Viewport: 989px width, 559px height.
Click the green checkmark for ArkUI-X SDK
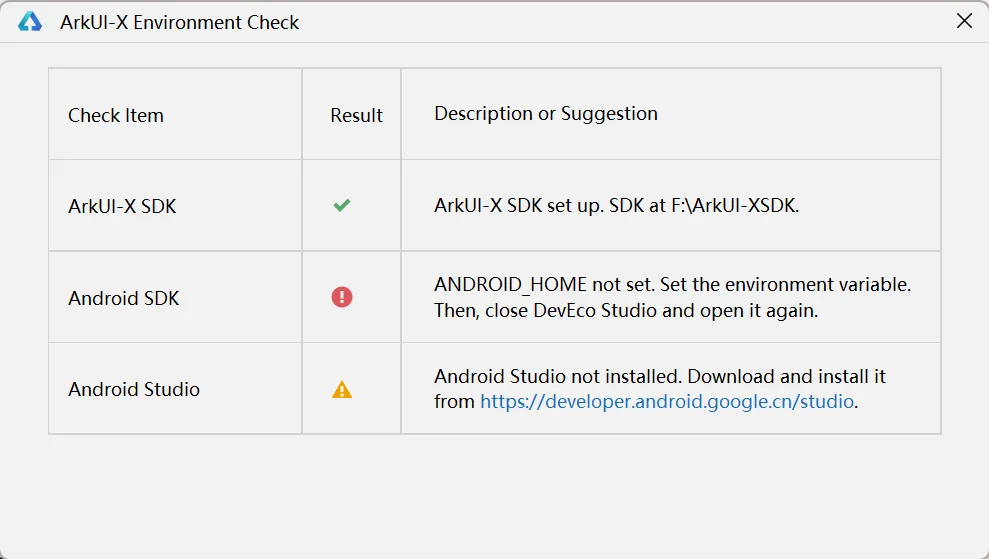point(342,205)
